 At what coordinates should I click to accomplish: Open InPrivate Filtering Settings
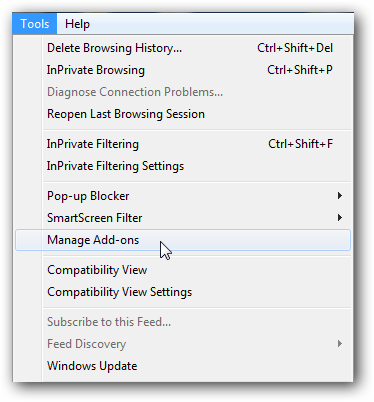tap(183, 166)
